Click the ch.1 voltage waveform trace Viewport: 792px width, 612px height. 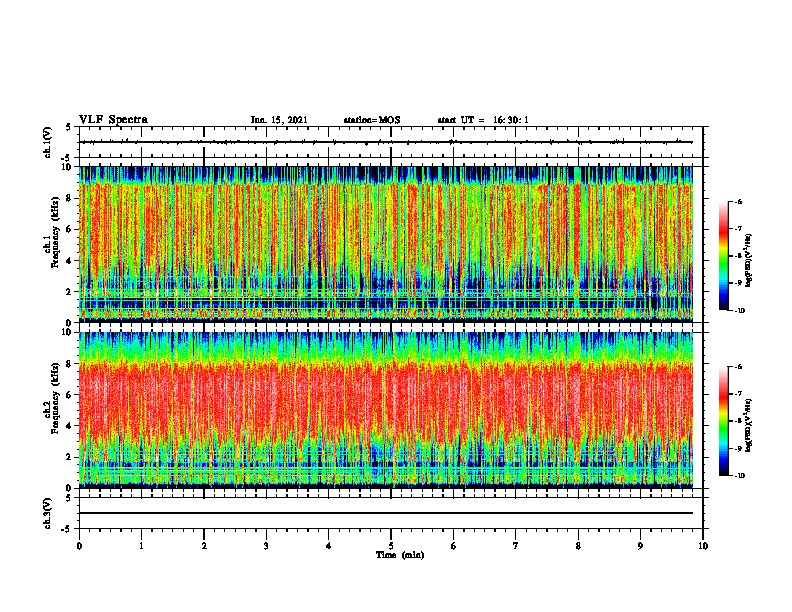click(x=386, y=142)
